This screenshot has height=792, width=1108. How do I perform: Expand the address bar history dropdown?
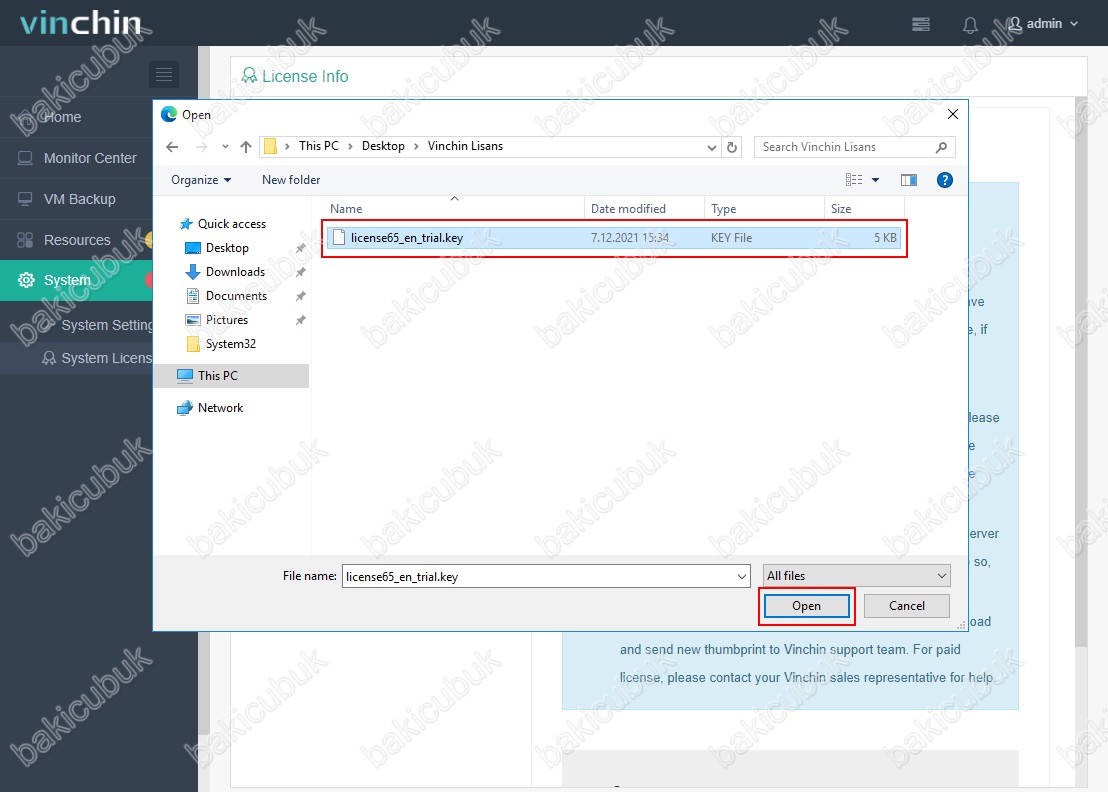(x=712, y=147)
